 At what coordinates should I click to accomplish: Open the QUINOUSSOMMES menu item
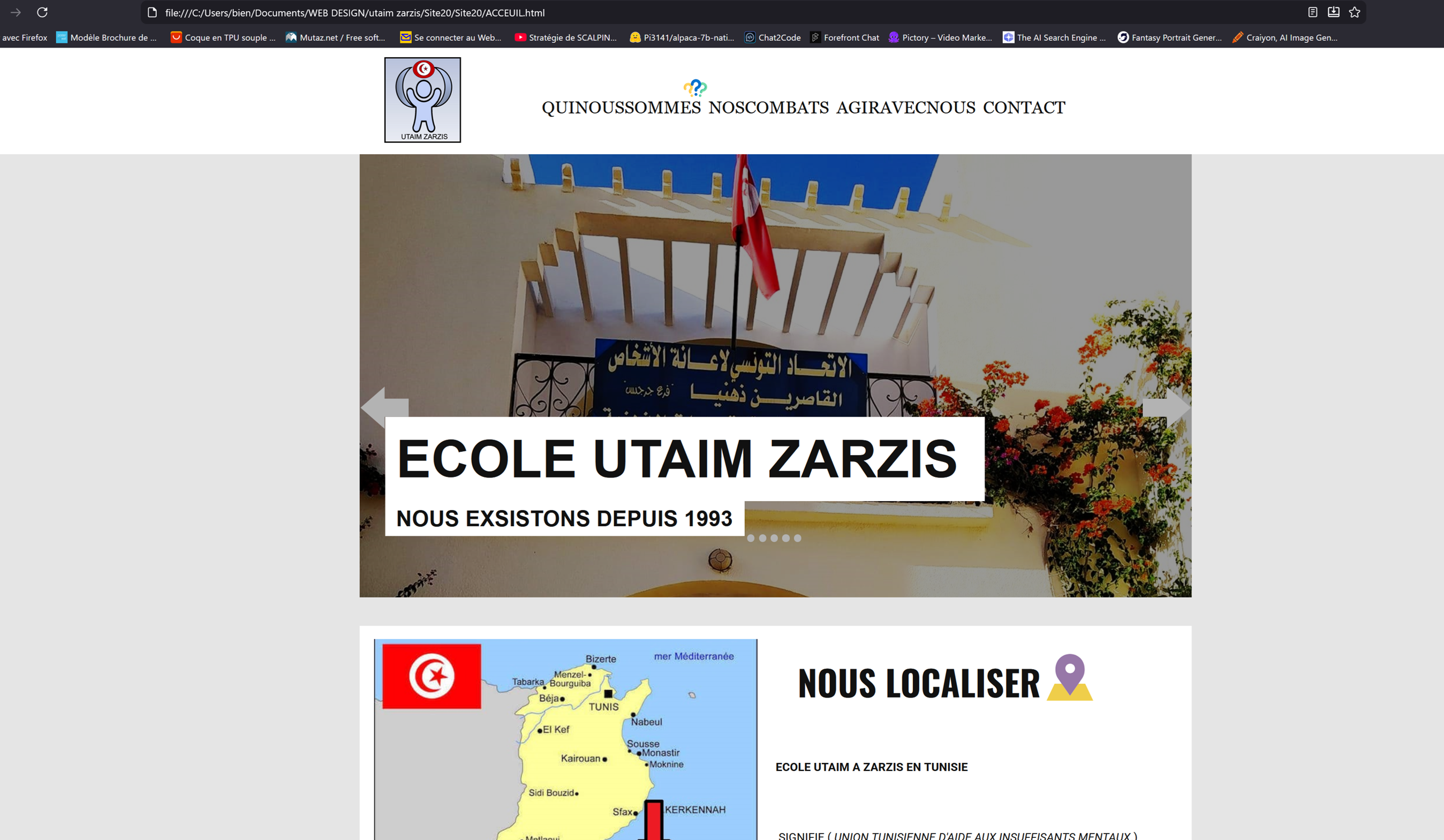(621, 108)
